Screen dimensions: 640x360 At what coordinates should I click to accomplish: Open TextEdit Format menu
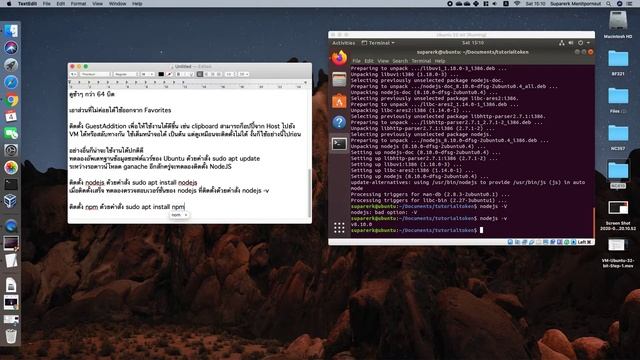(x=78, y=4)
